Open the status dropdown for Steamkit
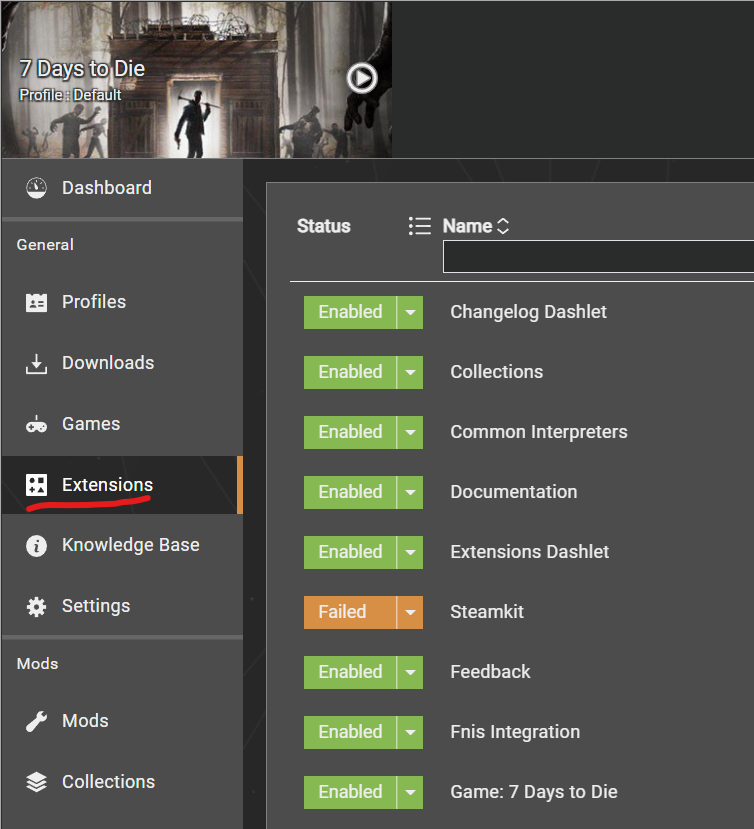 (412, 612)
